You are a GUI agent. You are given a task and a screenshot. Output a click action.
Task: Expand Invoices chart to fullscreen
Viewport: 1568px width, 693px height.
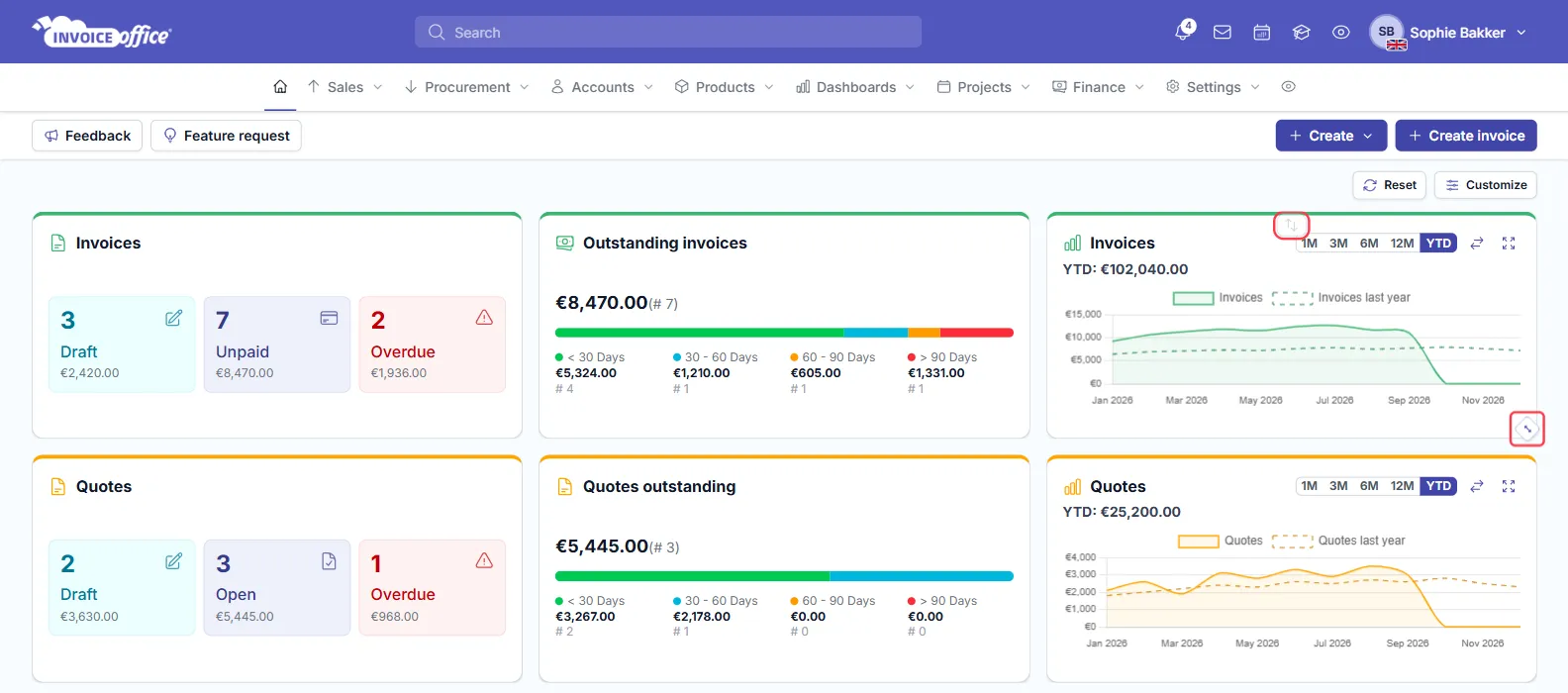click(x=1509, y=244)
